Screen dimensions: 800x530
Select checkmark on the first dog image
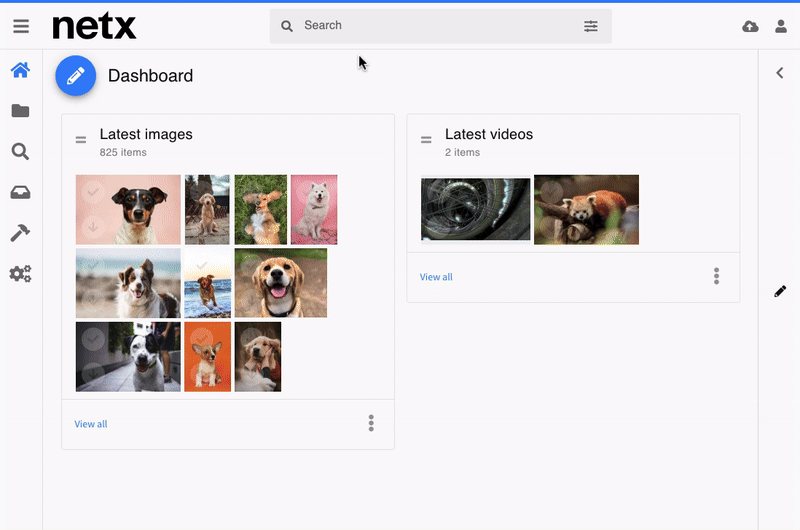click(92, 191)
